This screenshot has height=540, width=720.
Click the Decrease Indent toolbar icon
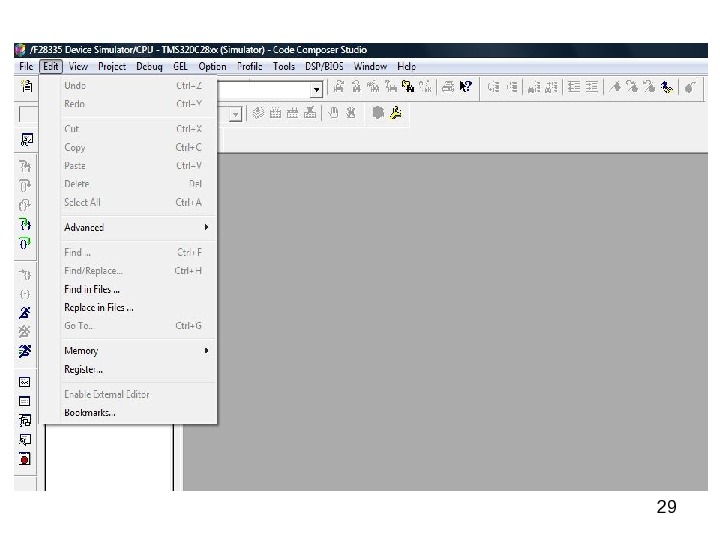click(x=574, y=86)
